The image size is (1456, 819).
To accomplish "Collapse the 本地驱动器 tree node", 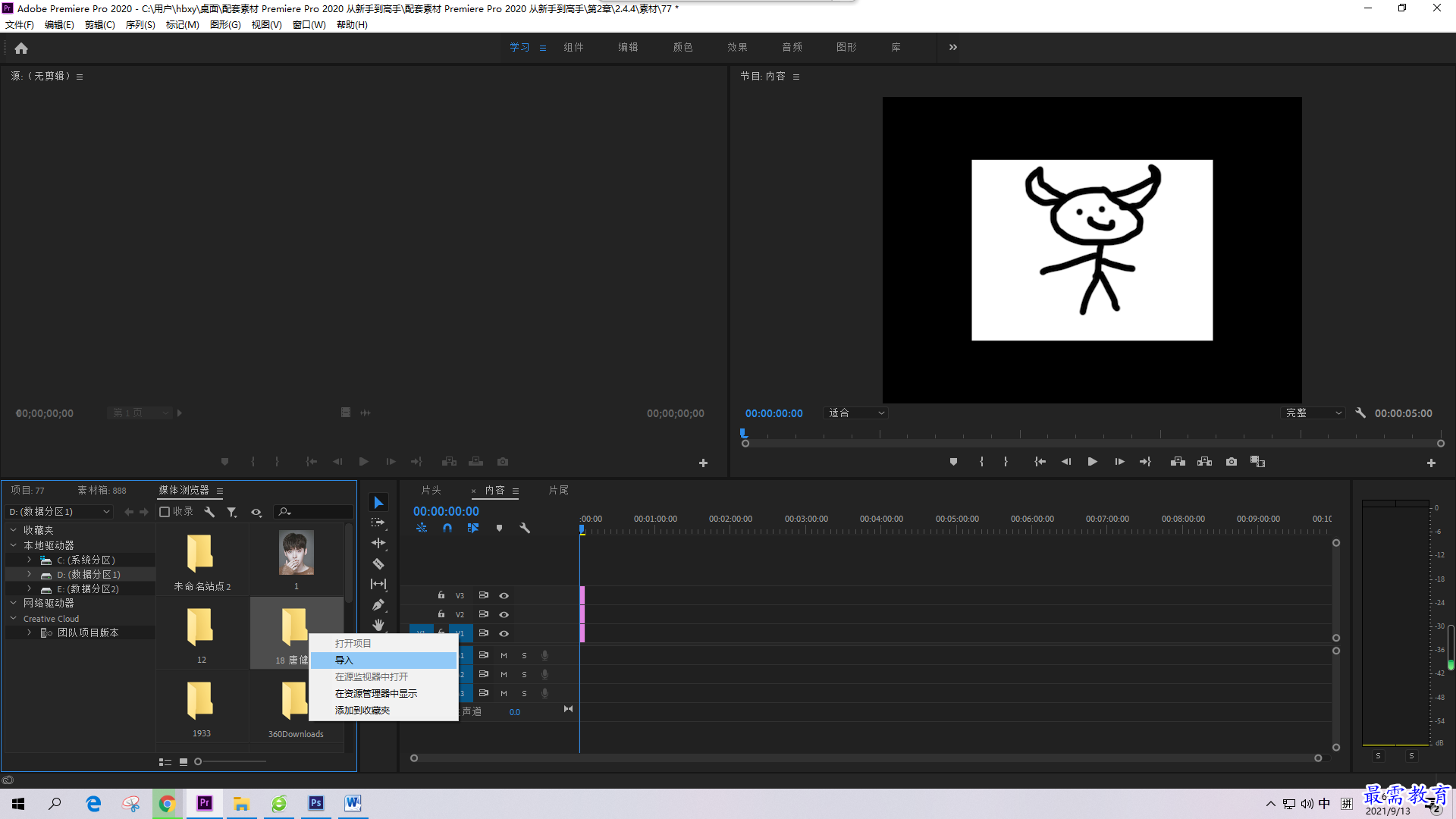I will tap(13, 545).
